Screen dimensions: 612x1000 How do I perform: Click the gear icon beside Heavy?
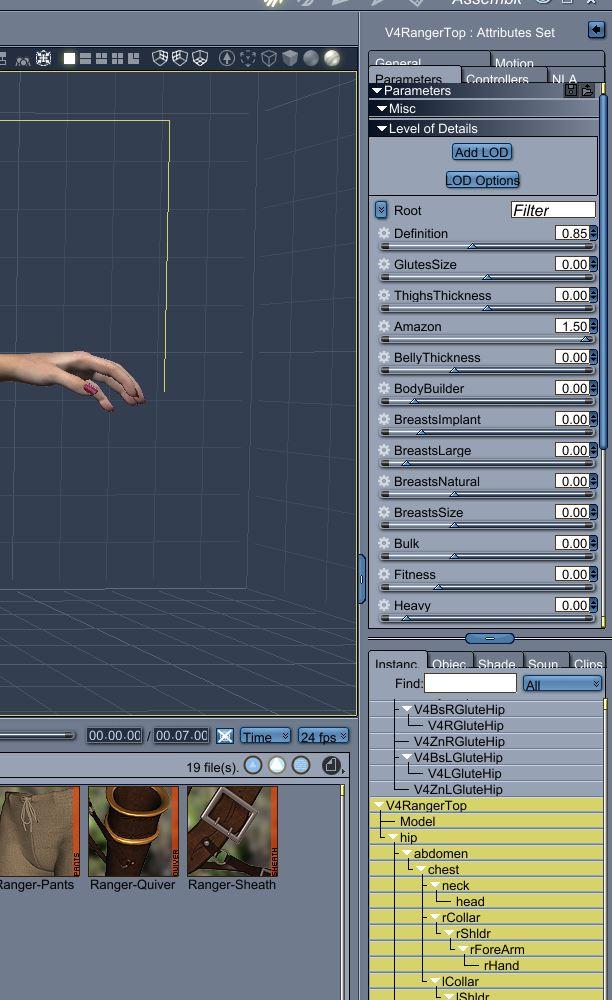point(384,605)
